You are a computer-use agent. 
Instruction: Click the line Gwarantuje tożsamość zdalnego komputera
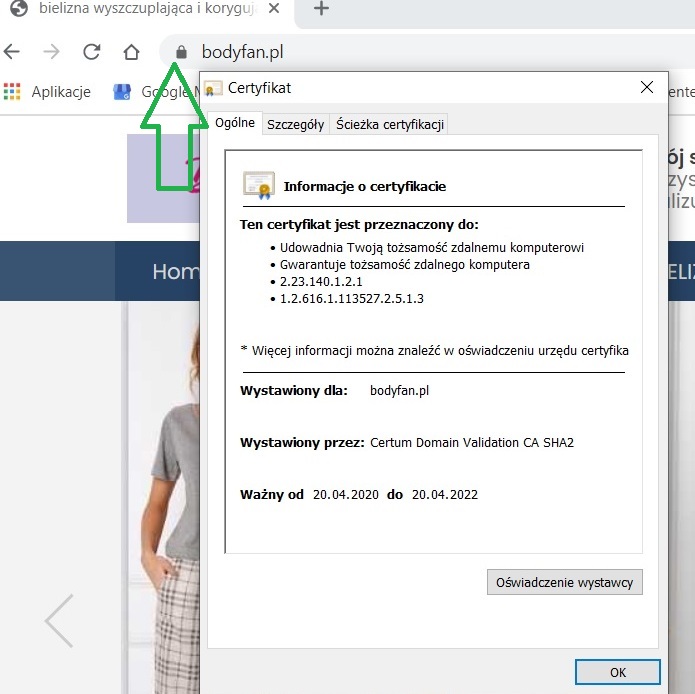(x=405, y=265)
